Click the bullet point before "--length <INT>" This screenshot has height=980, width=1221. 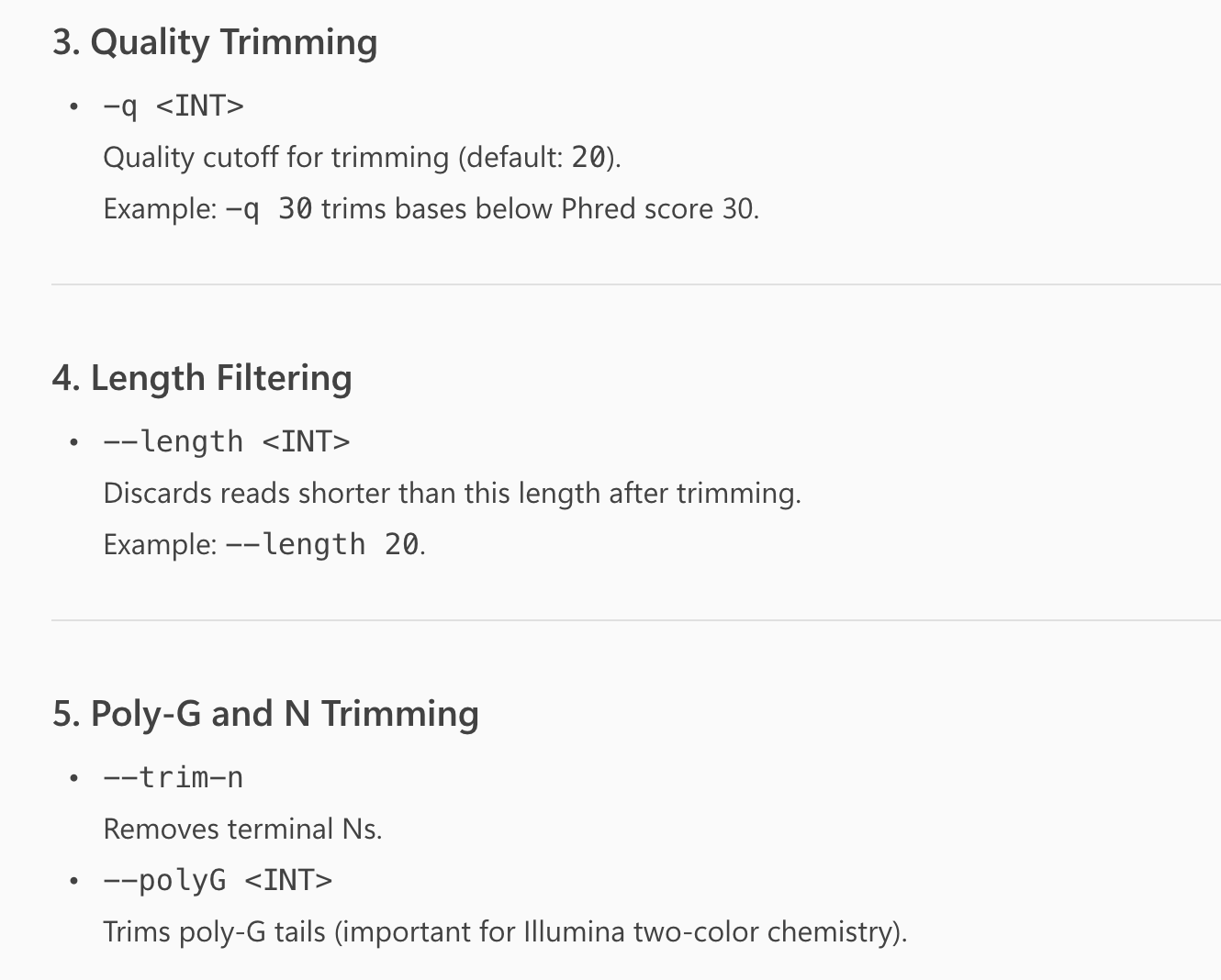click(74, 443)
